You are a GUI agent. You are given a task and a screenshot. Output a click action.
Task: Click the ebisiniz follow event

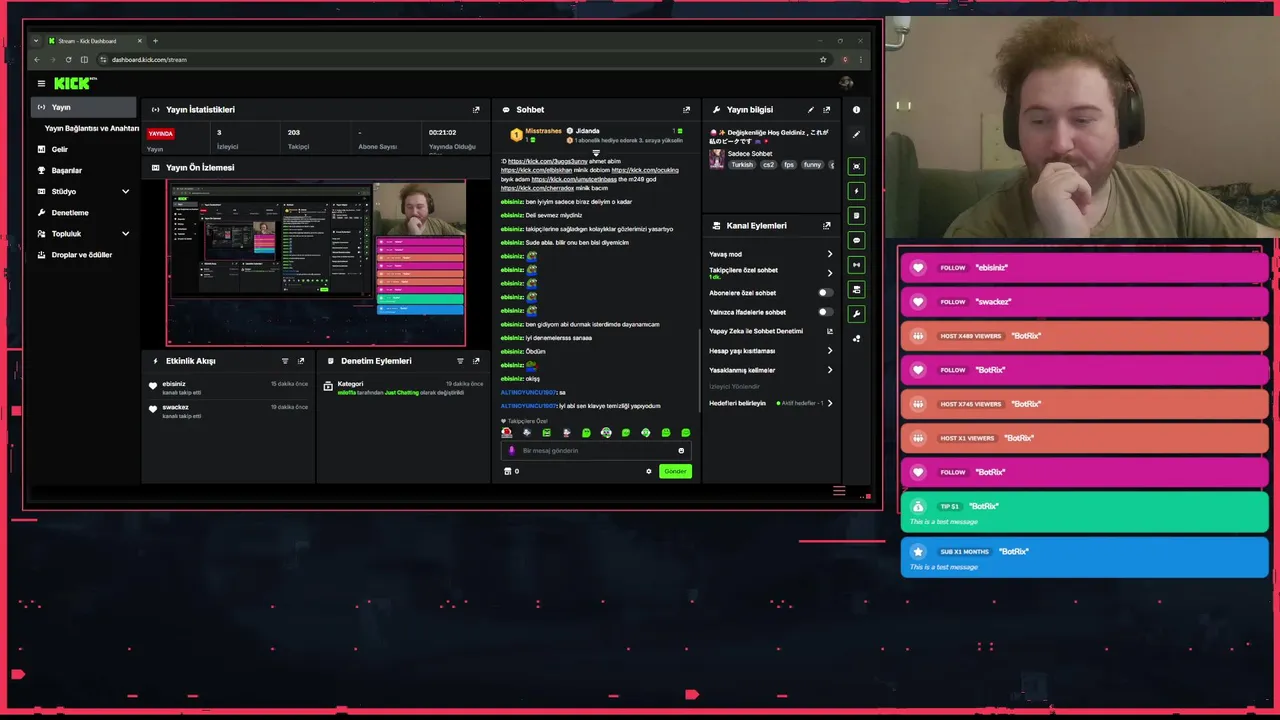click(228, 387)
